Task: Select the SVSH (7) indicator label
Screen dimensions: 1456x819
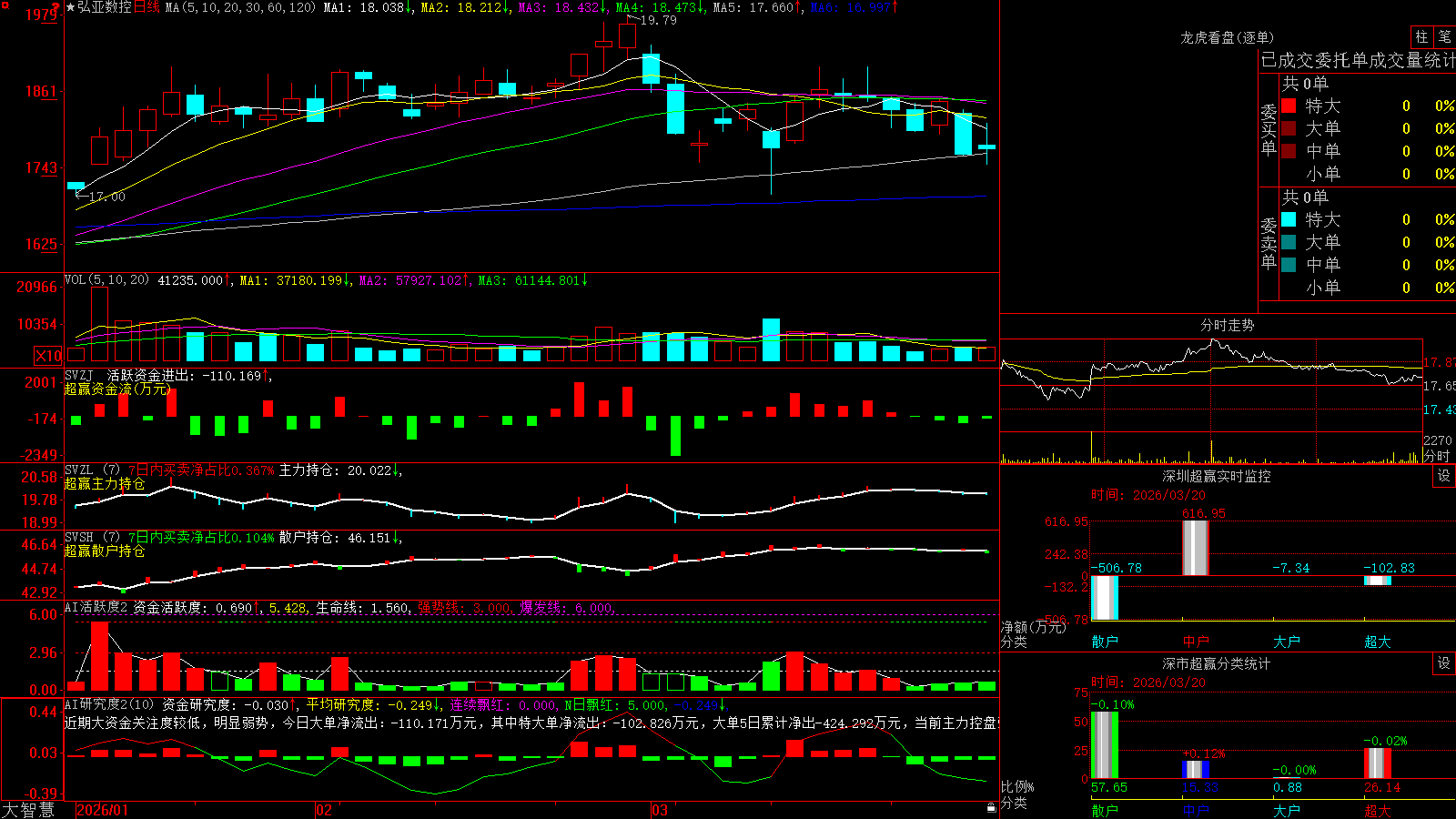Action: pyautogui.click(x=92, y=538)
